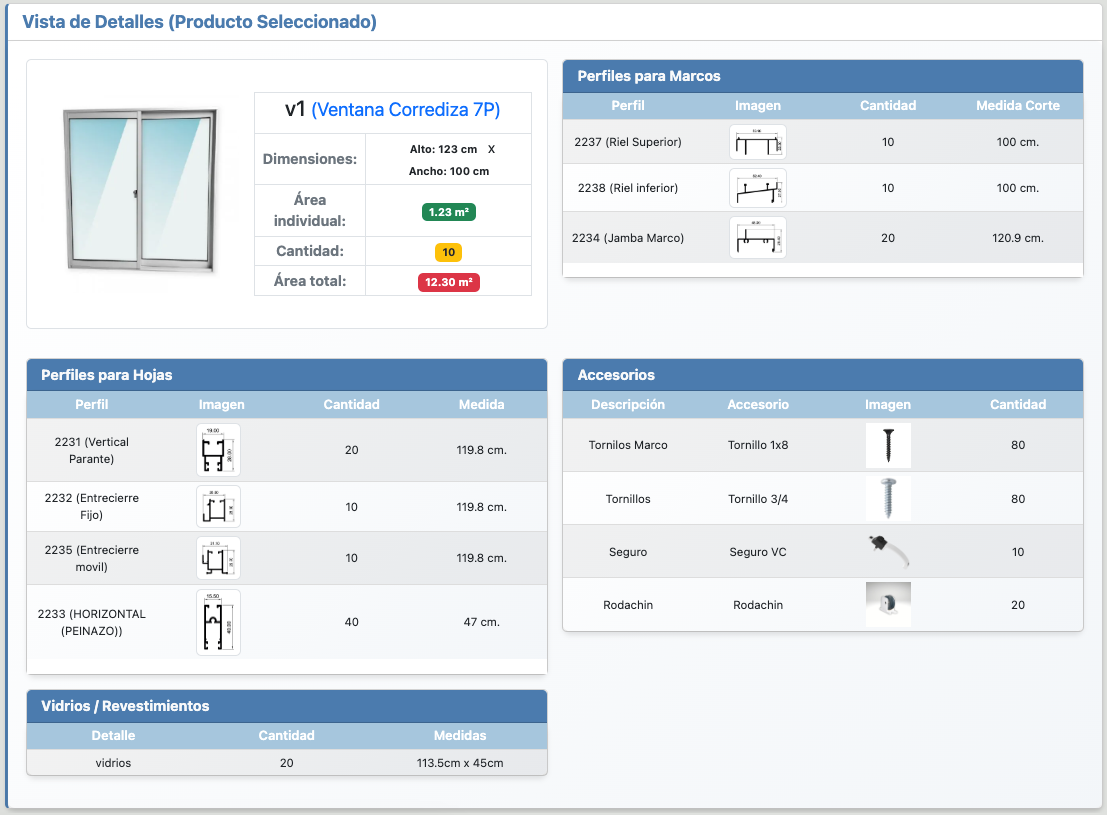The width and height of the screenshot is (1107, 815).
Task: Click the red 12.30 m² total area badge
Action: pyautogui.click(x=448, y=282)
